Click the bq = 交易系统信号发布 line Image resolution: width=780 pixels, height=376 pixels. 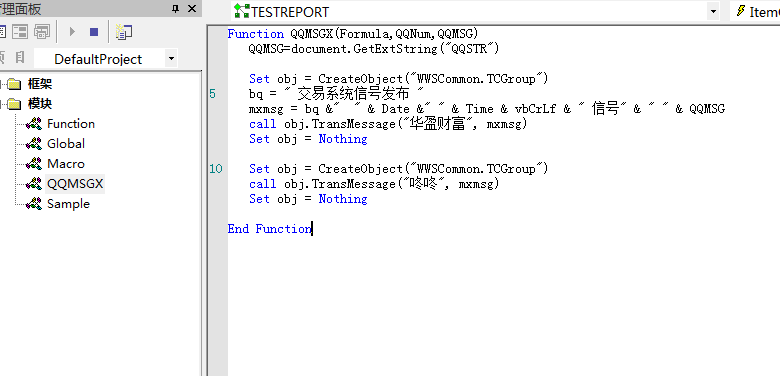[x=336, y=94]
